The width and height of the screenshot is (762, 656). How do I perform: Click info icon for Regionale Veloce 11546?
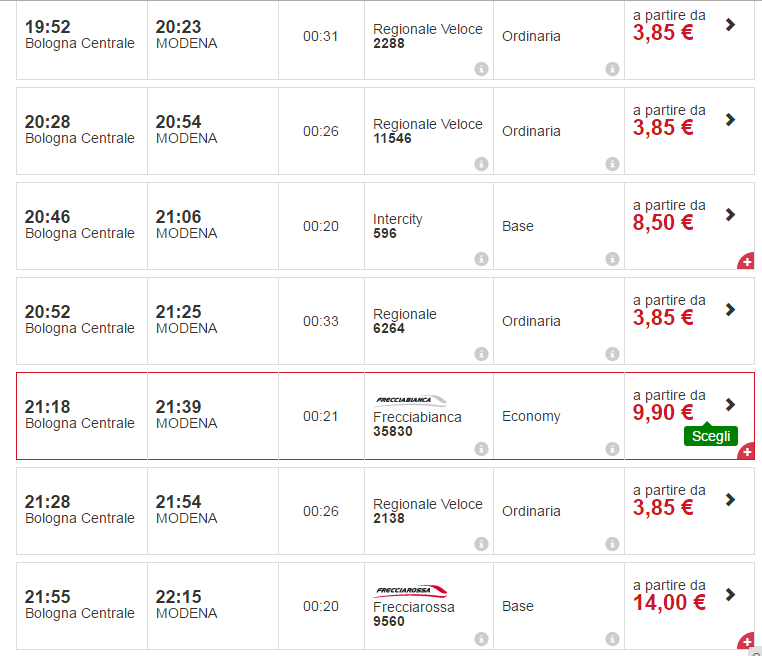[481, 164]
